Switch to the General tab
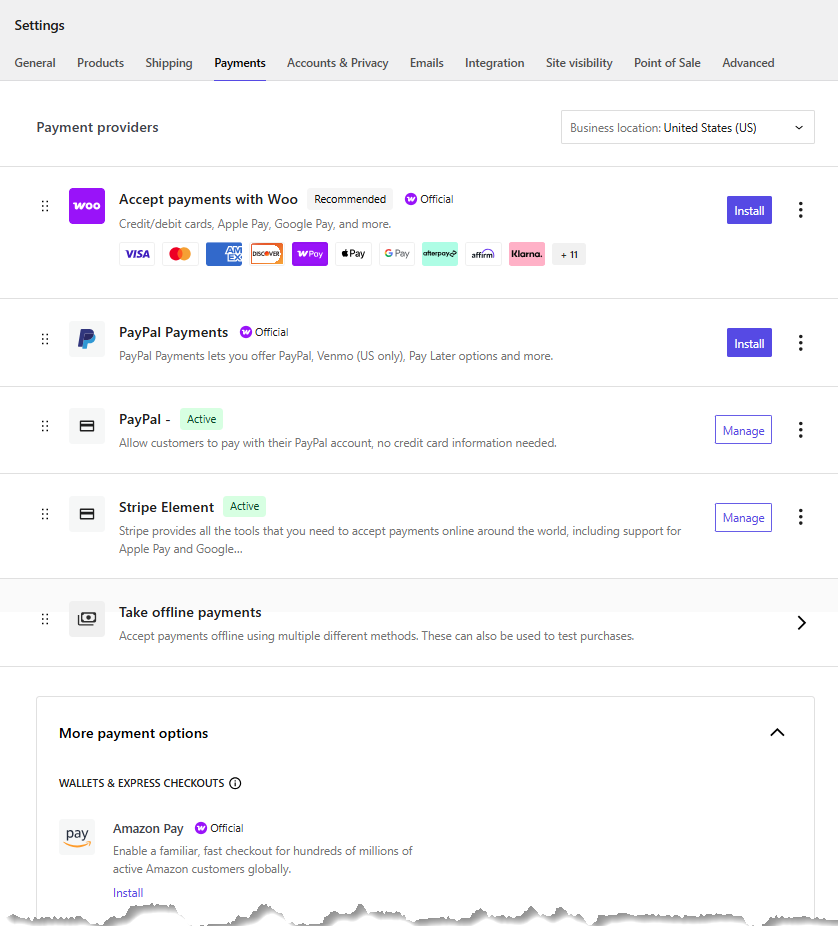Screen dimensions: 838x926 point(35,63)
